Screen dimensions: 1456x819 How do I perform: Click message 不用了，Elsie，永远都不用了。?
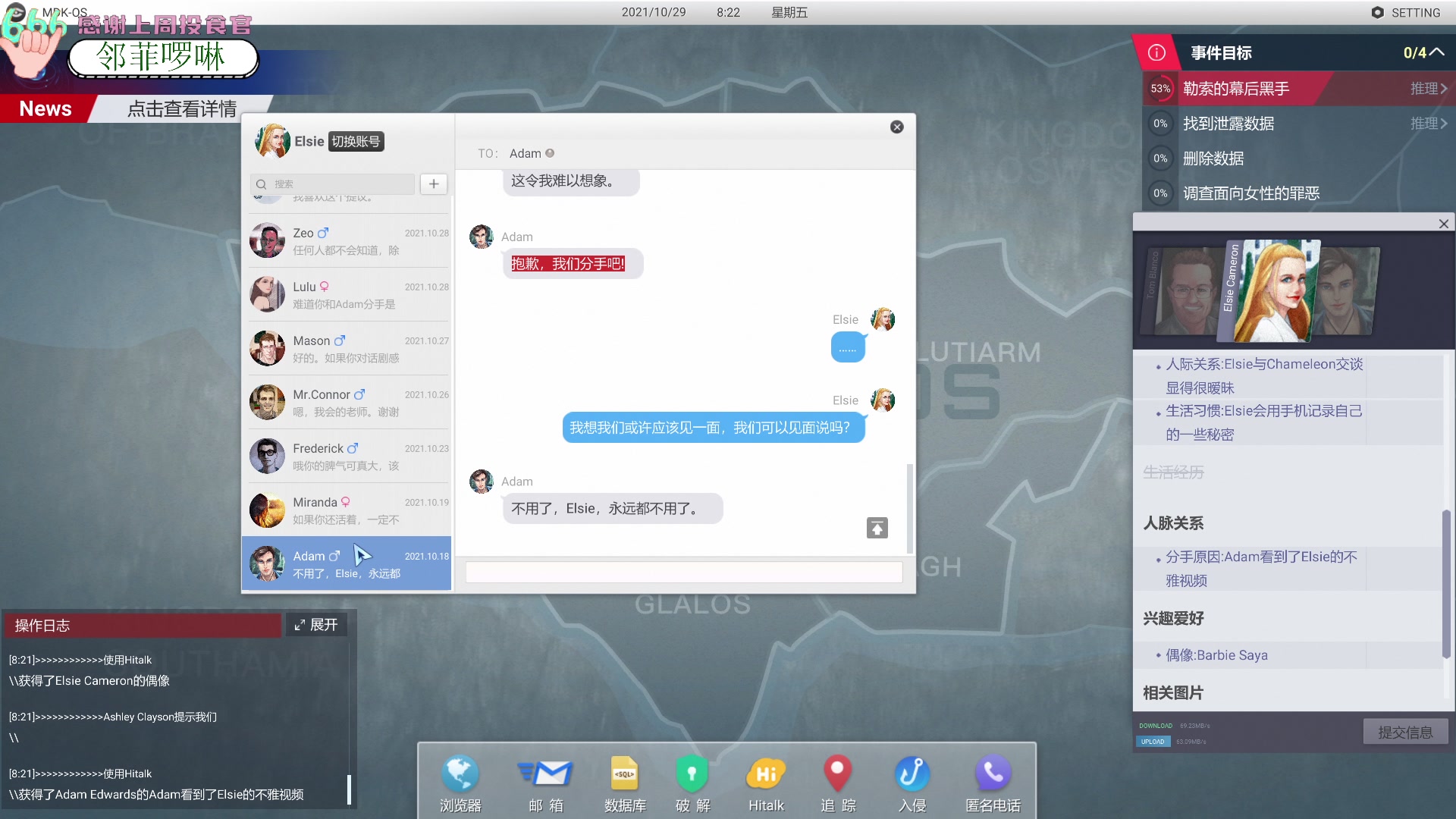click(613, 509)
